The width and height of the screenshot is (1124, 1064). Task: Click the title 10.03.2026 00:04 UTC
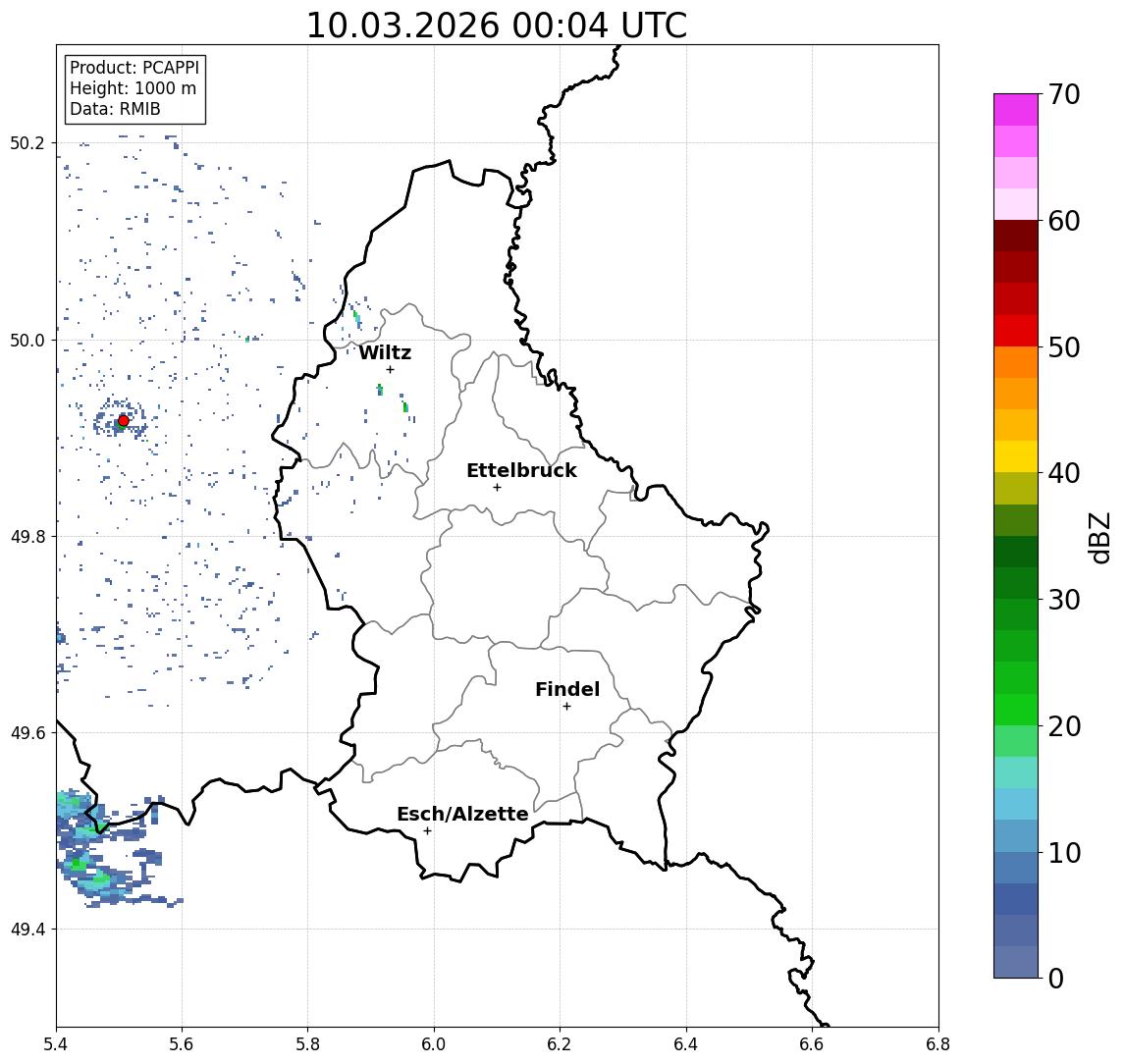(497, 26)
